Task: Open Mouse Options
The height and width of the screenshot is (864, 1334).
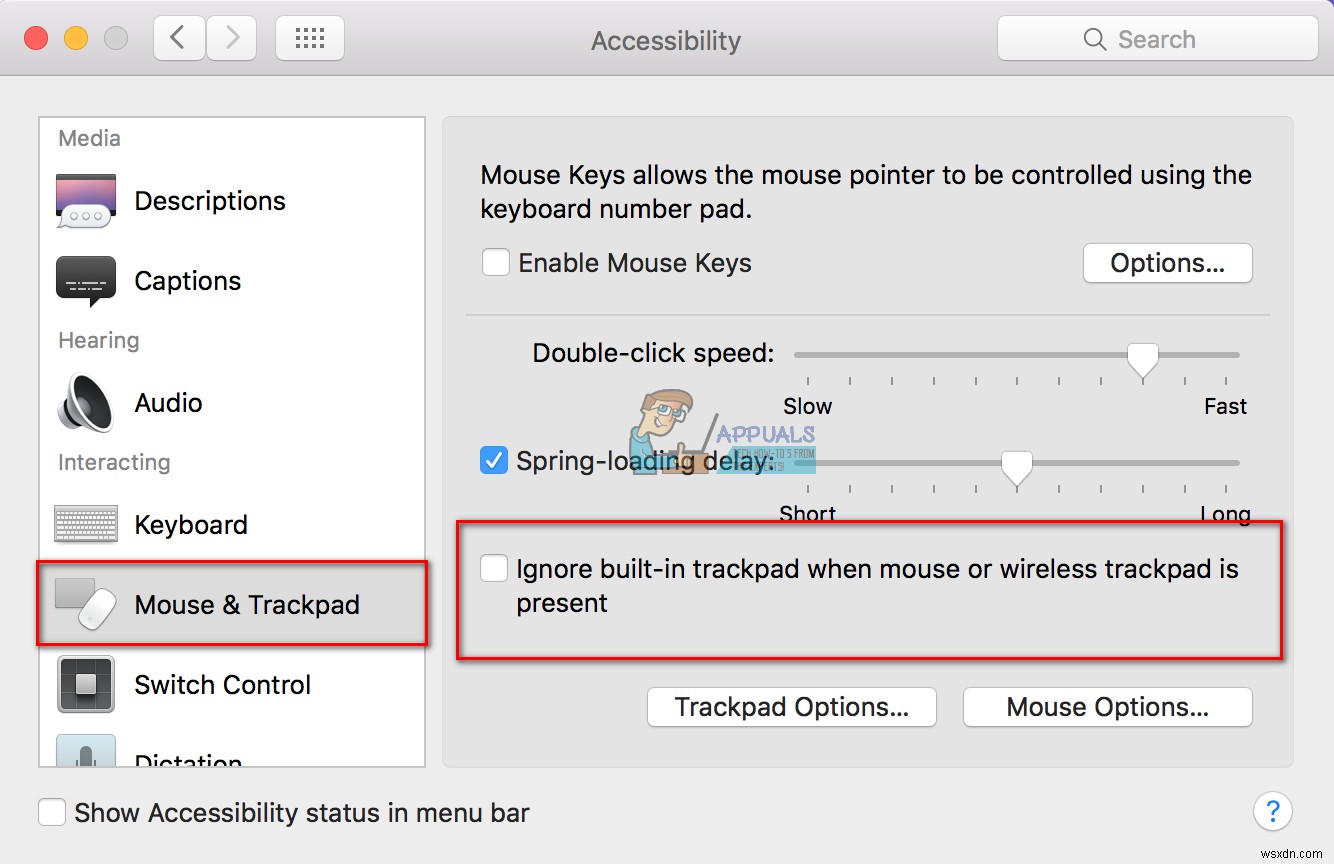Action: [x=1107, y=707]
